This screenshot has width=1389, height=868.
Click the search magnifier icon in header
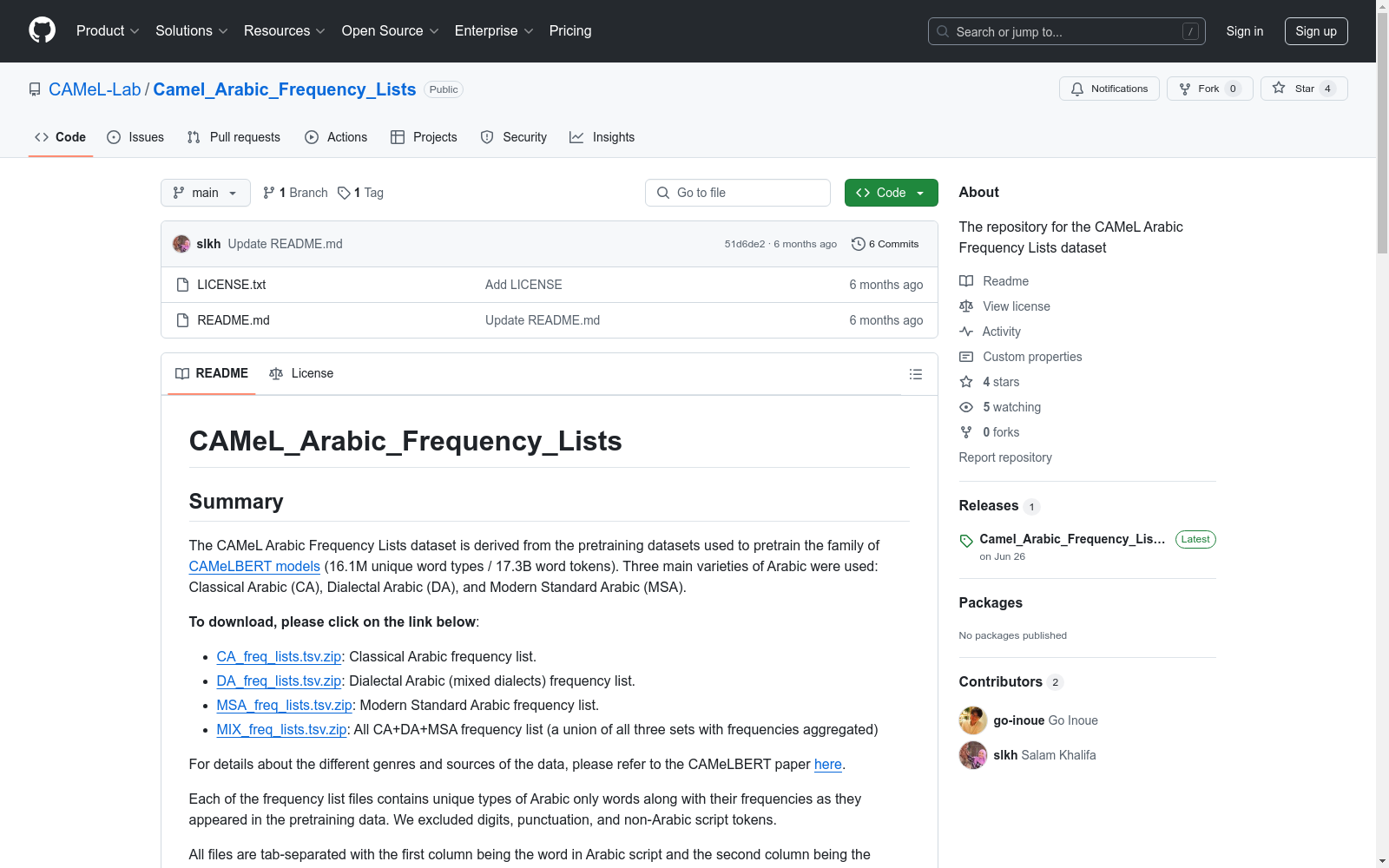click(x=943, y=31)
